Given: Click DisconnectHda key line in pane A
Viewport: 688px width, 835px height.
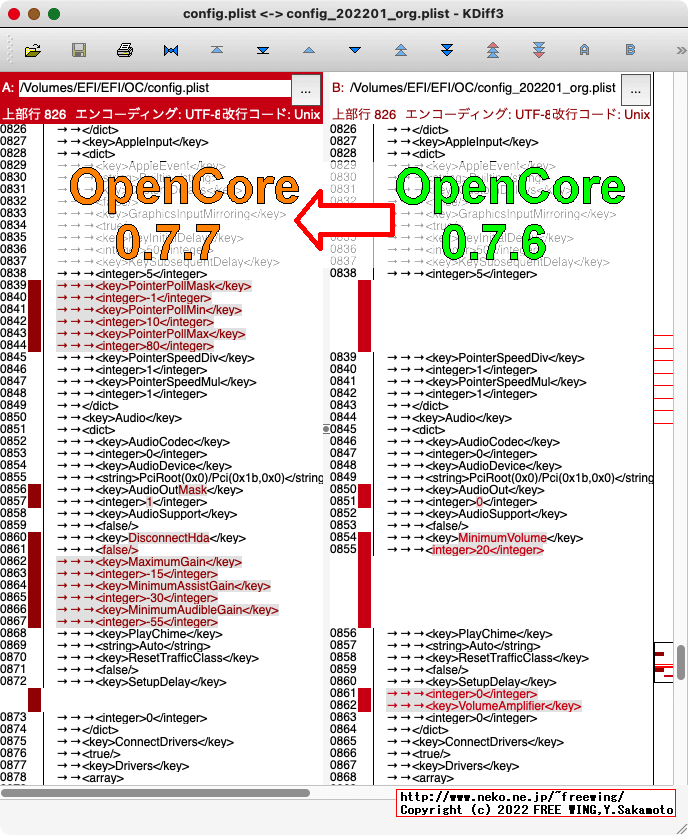Looking at the screenshot, I should [151, 538].
